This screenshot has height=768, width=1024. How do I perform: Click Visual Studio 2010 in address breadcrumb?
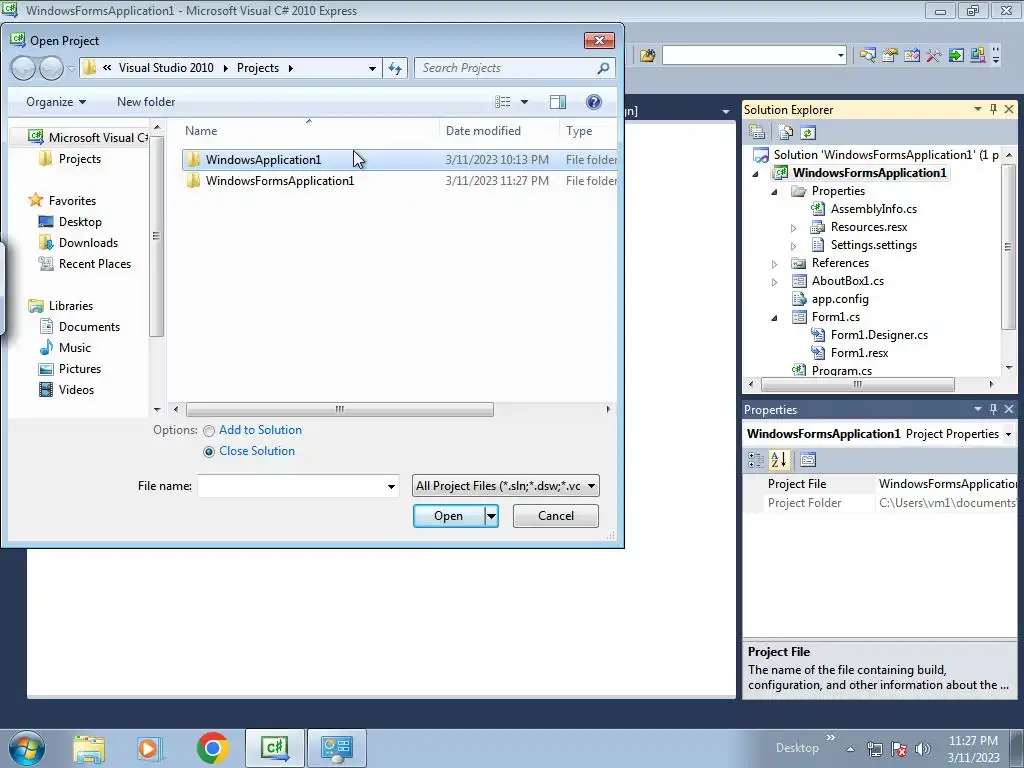[x=166, y=68]
